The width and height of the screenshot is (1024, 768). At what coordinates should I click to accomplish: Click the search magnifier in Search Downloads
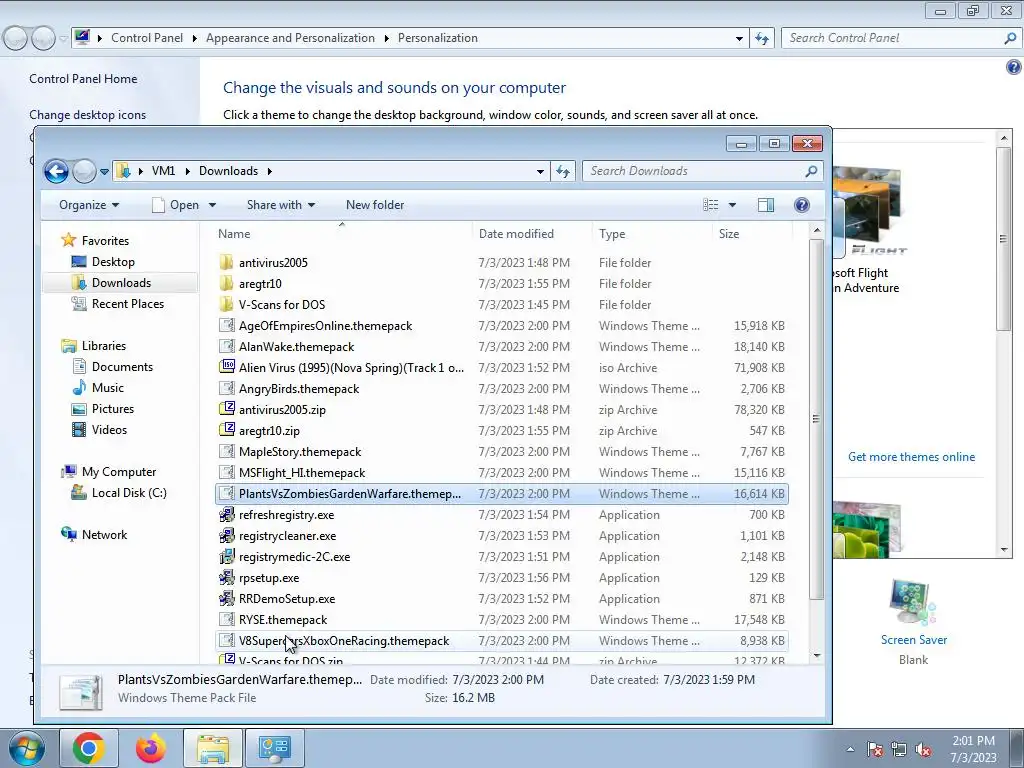coord(811,171)
